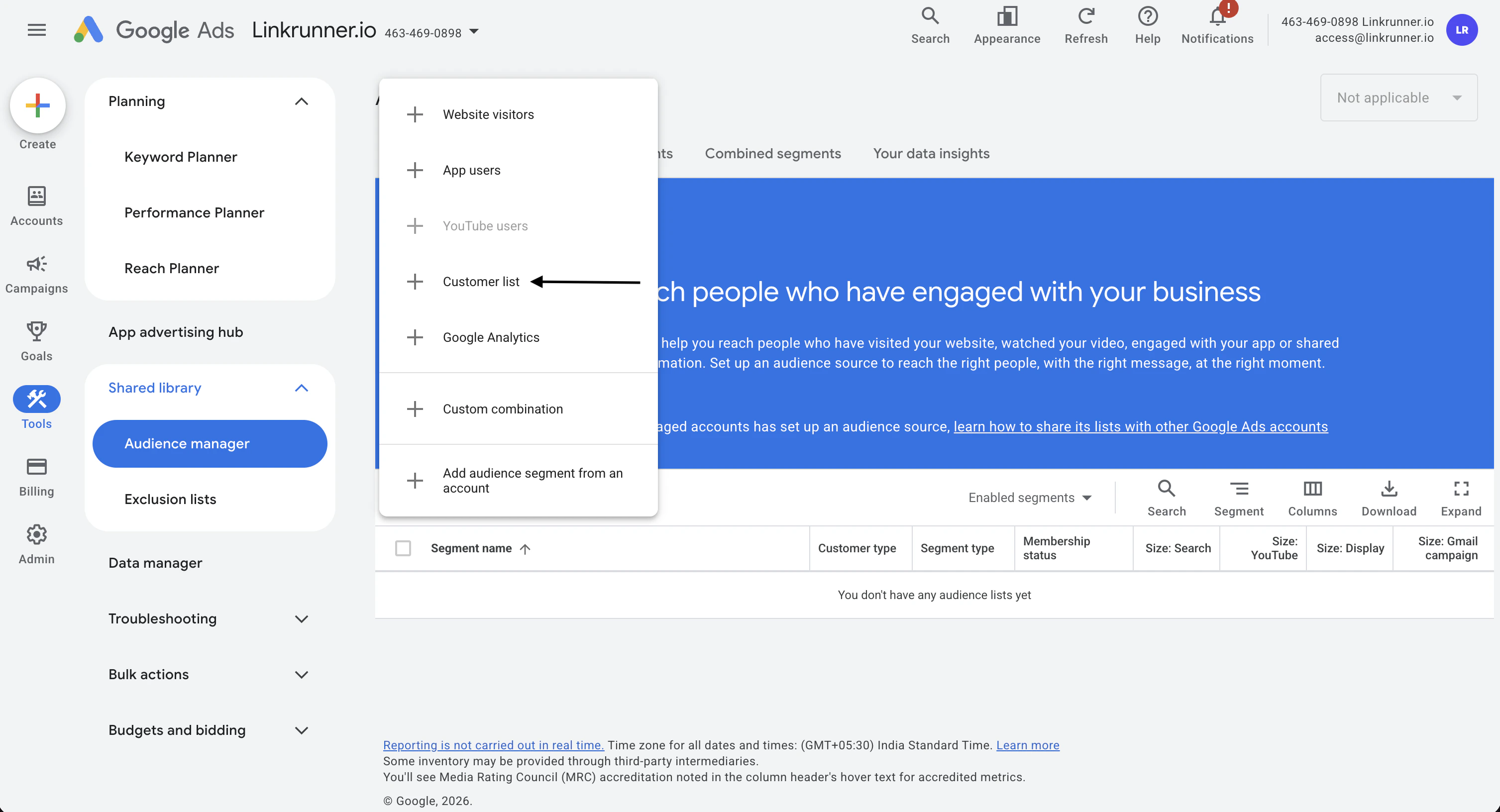Open the Campaigns megaphone icon
This screenshot has width=1500, height=812.
click(x=36, y=264)
